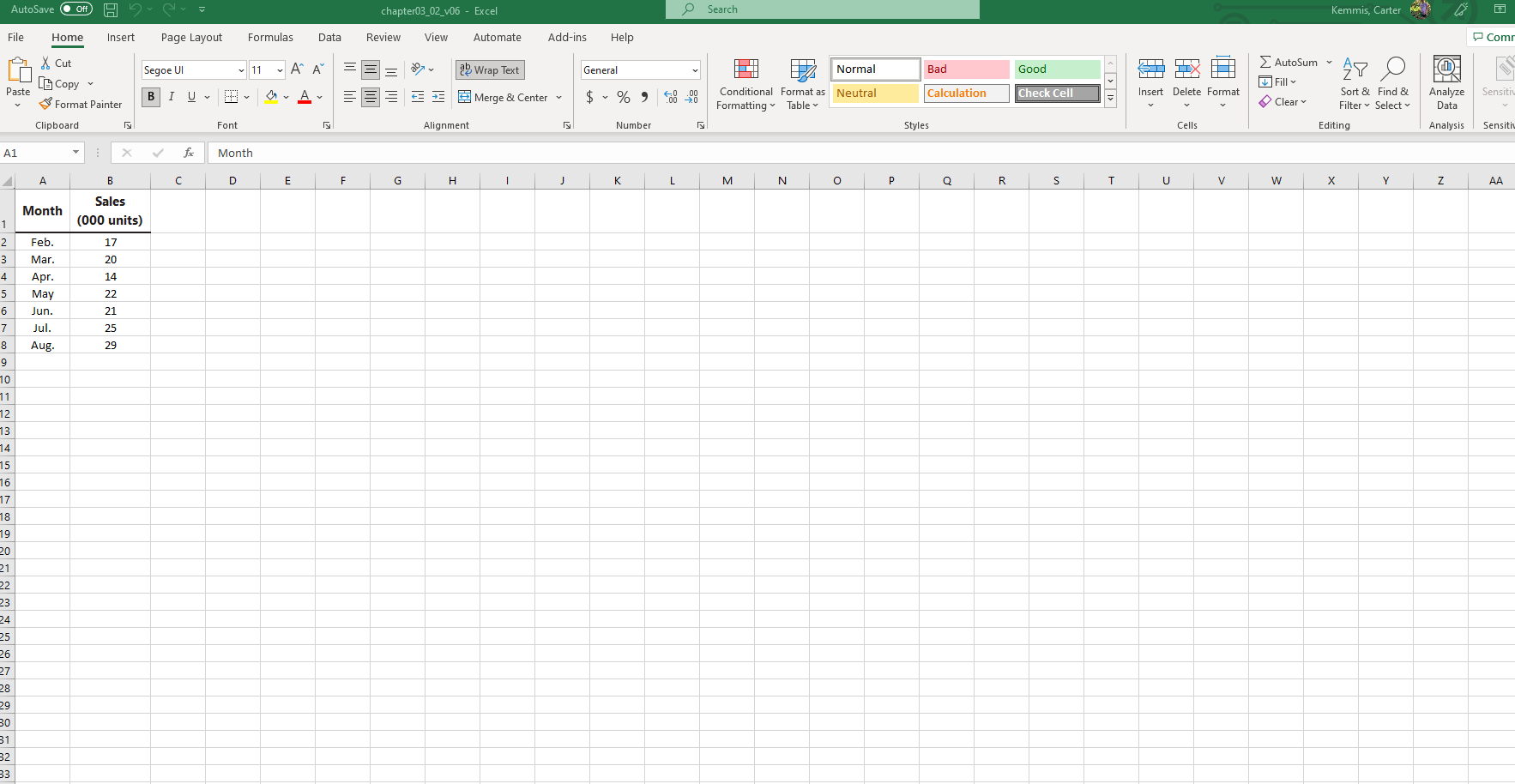Click the Save button

(110, 9)
